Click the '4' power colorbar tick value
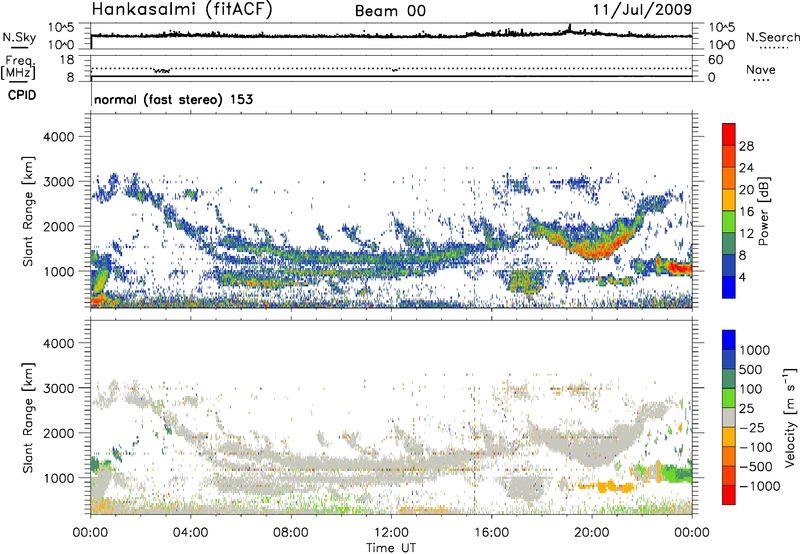The height and width of the screenshot is (554, 800). point(742,277)
